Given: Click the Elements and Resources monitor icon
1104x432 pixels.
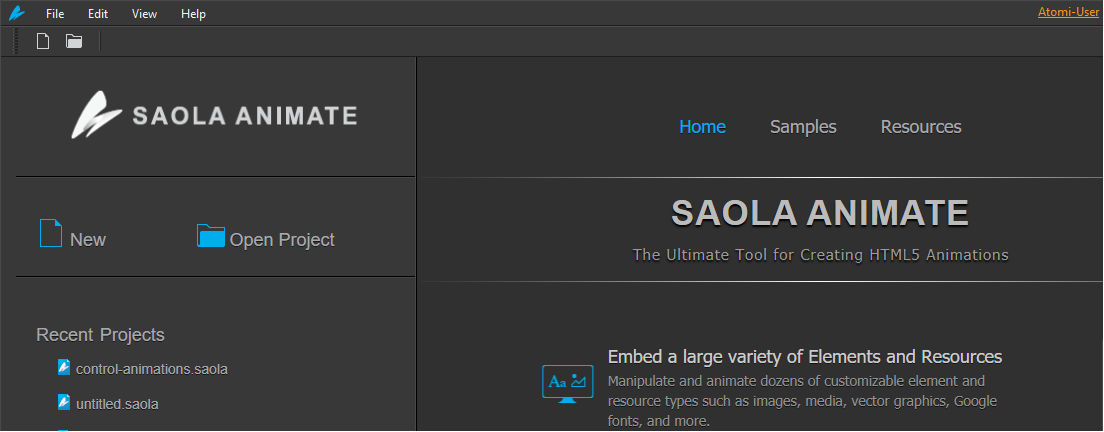Looking at the screenshot, I should (567, 384).
